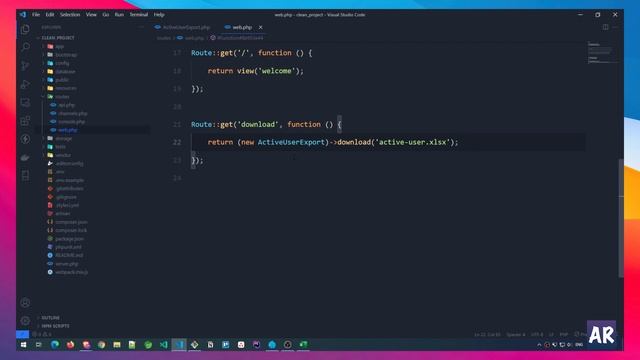
Task: Expand the config folder
Action: 62,63
